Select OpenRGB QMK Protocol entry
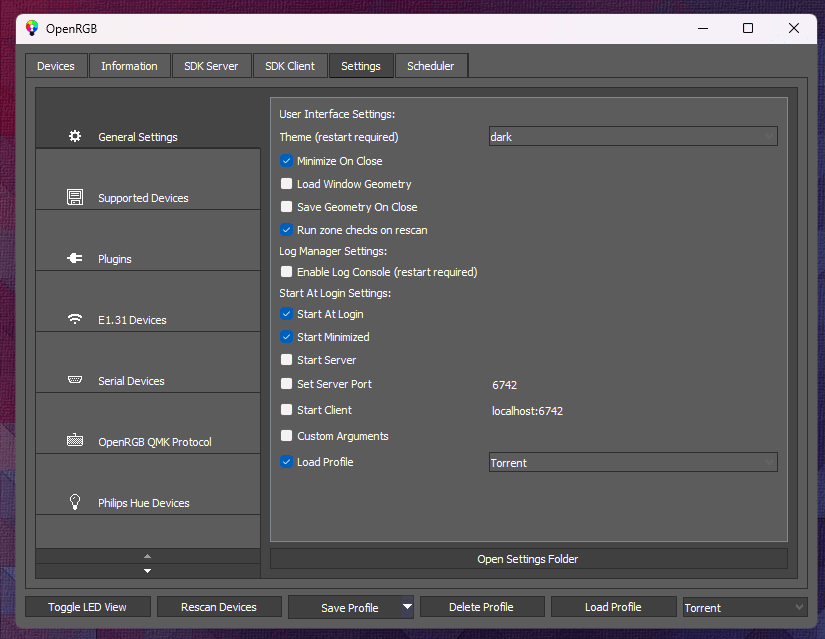Image resolution: width=825 pixels, height=639 pixels. pyautogui.click(x=148, y=424)
